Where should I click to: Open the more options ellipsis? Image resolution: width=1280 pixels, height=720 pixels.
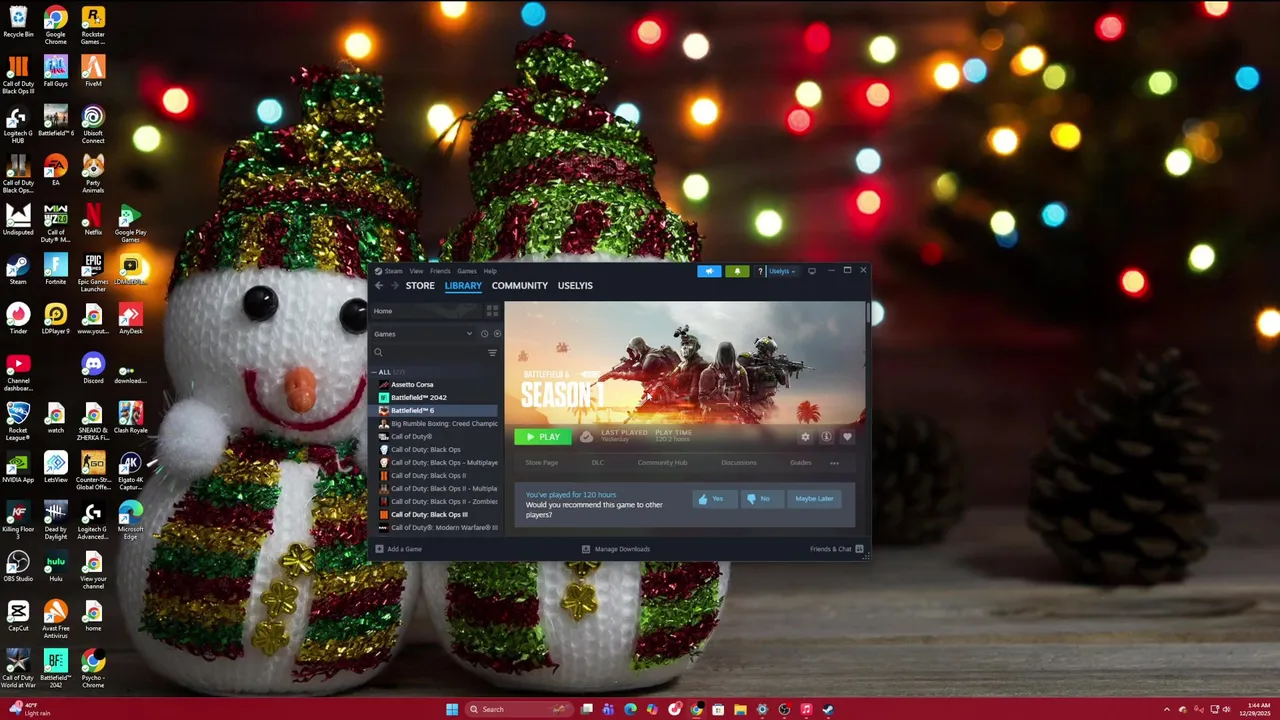(834, 463)
